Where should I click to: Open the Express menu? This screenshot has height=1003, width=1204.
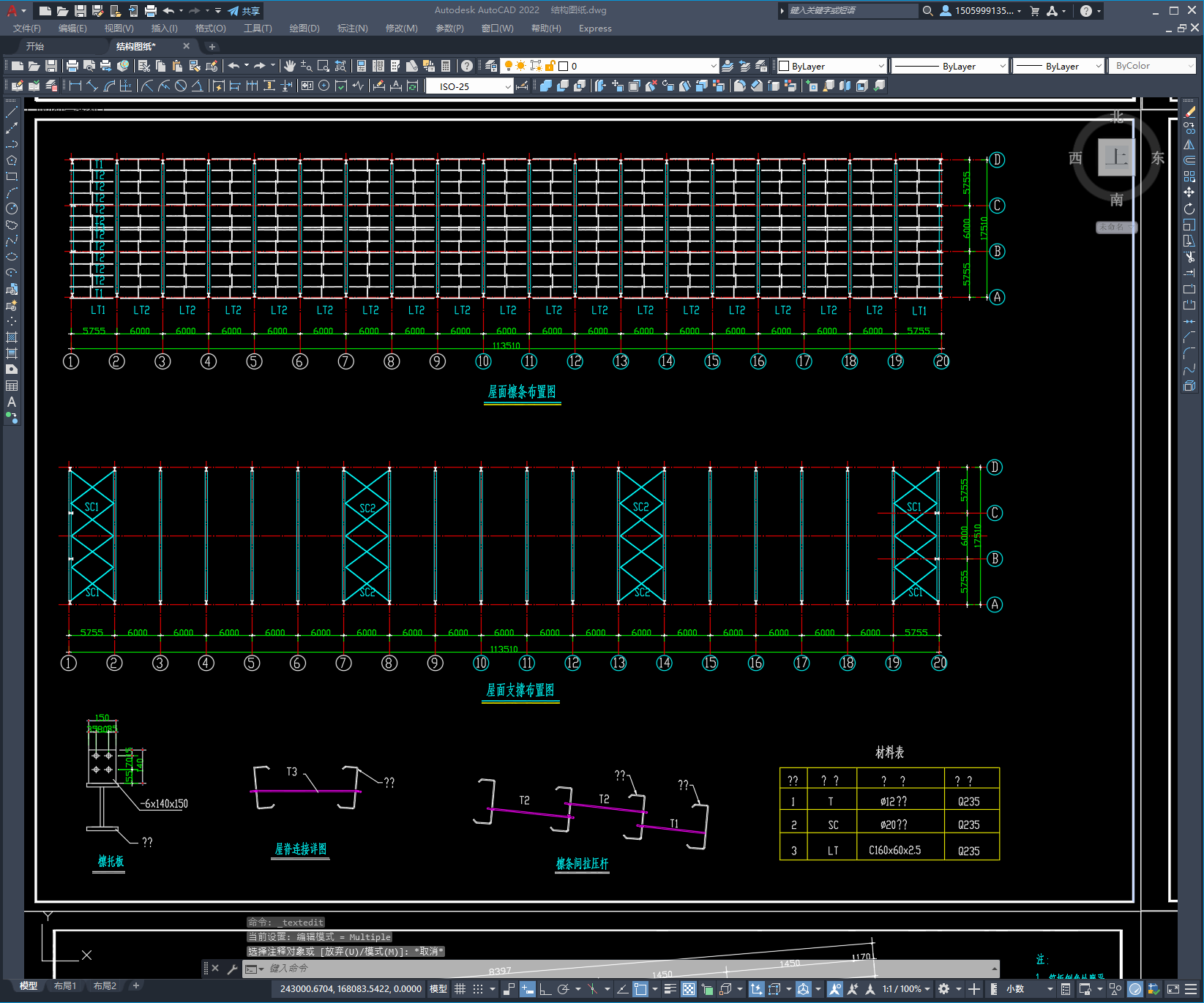point(595,29)
